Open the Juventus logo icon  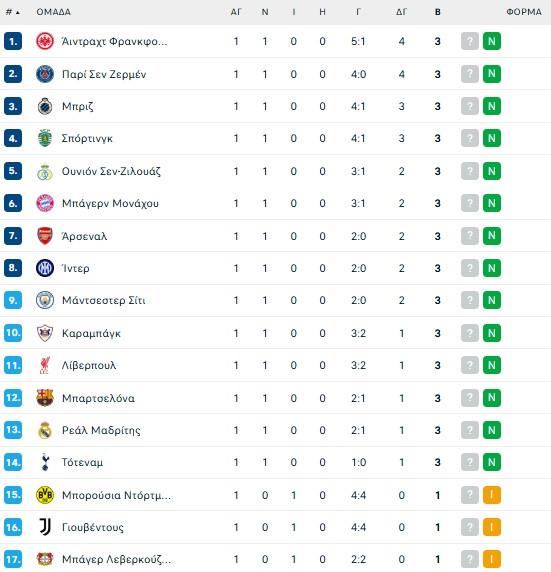[x=45, y=527]
